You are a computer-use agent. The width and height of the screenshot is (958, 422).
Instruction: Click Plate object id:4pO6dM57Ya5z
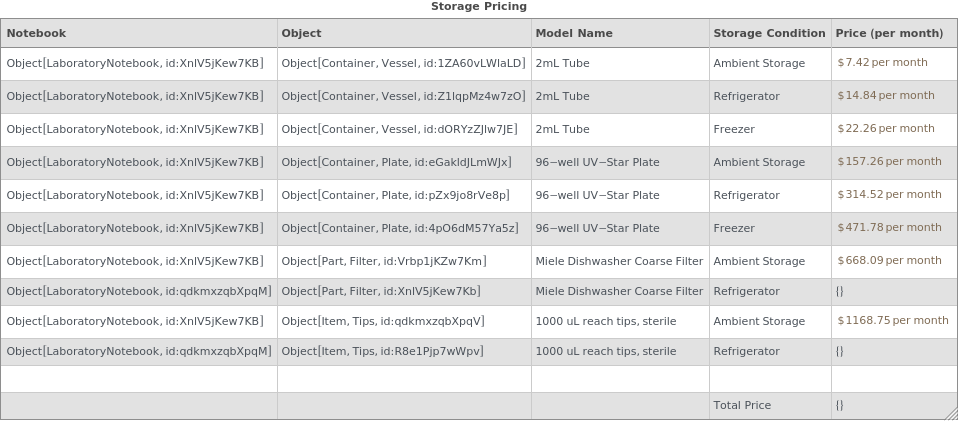pyautogui.click(x=400, y=228)
